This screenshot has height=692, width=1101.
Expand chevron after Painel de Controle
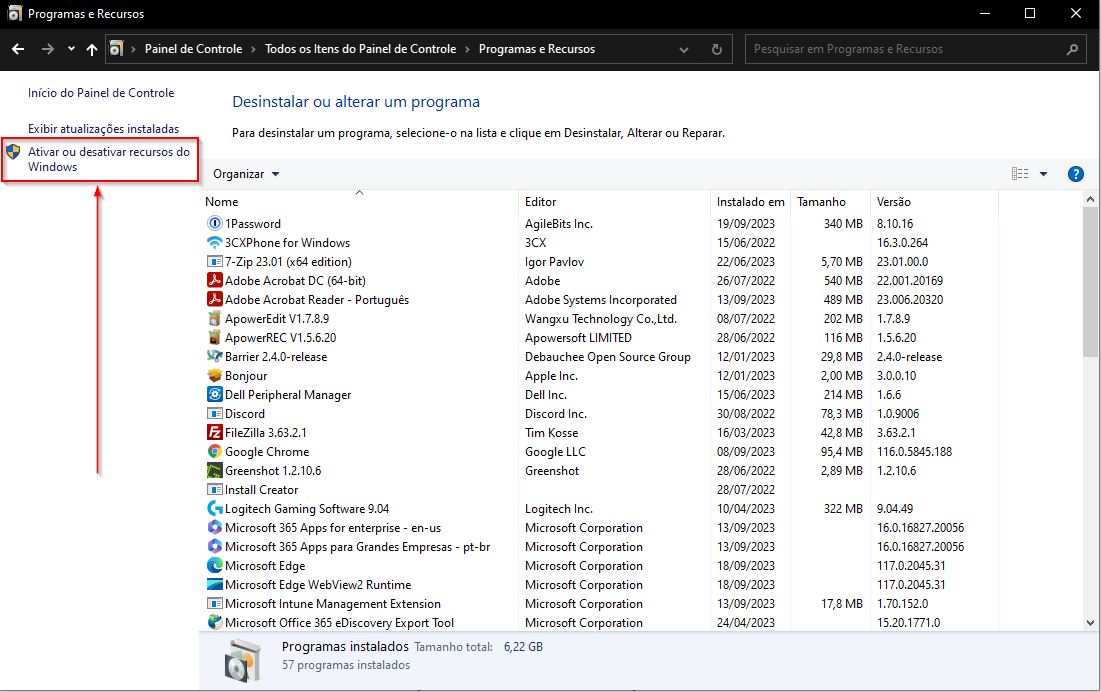click(x=253, y=49)
